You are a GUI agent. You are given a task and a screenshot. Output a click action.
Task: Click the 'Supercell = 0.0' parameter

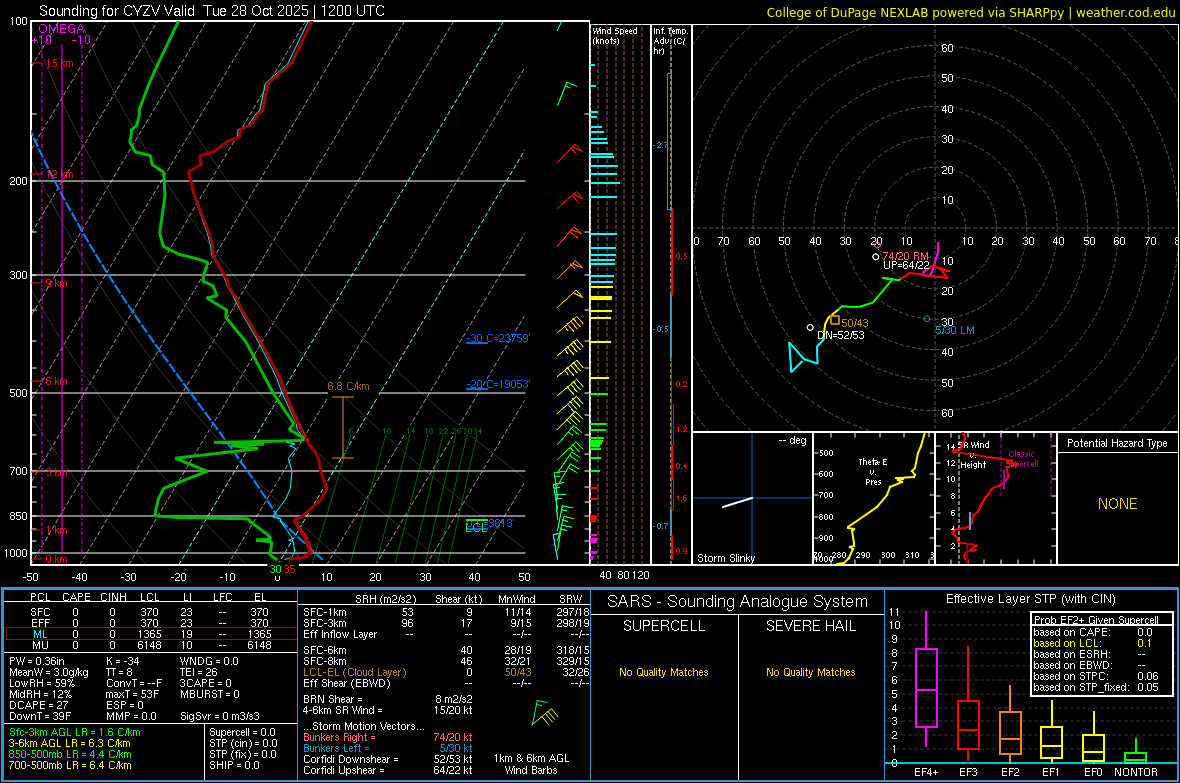pos(242,732)
